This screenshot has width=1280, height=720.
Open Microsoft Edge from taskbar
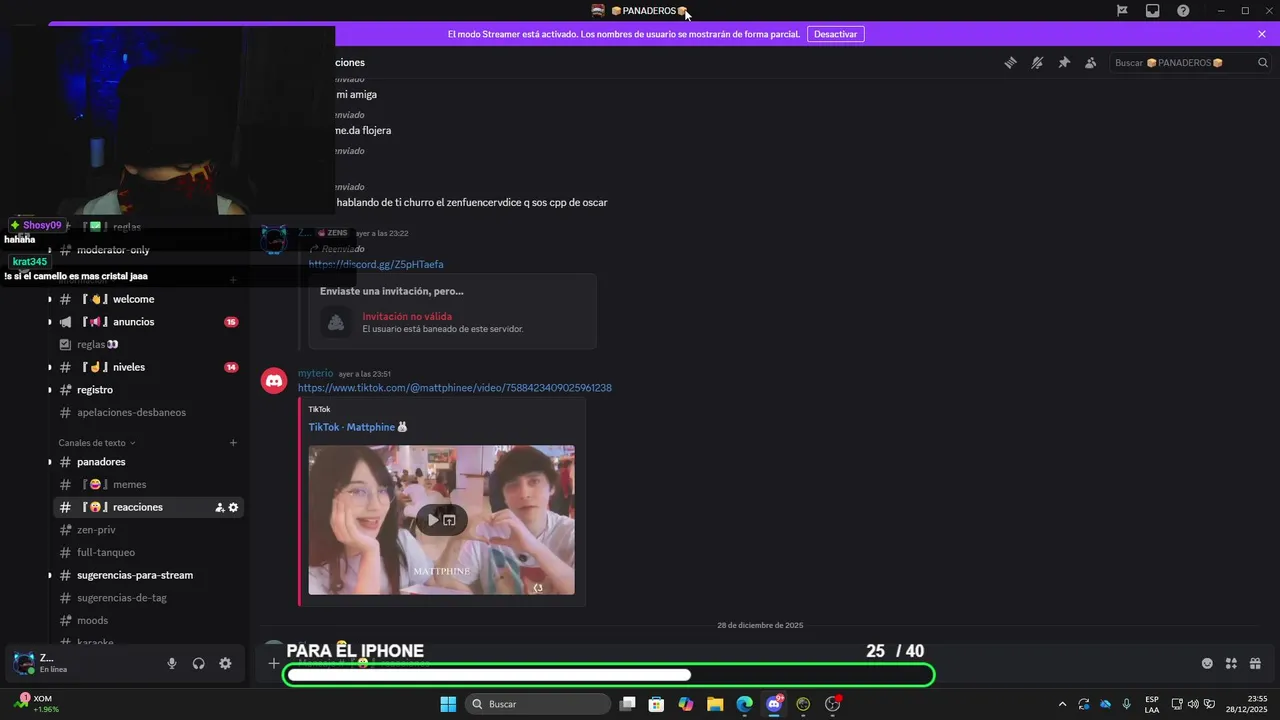tap(744, 704)
